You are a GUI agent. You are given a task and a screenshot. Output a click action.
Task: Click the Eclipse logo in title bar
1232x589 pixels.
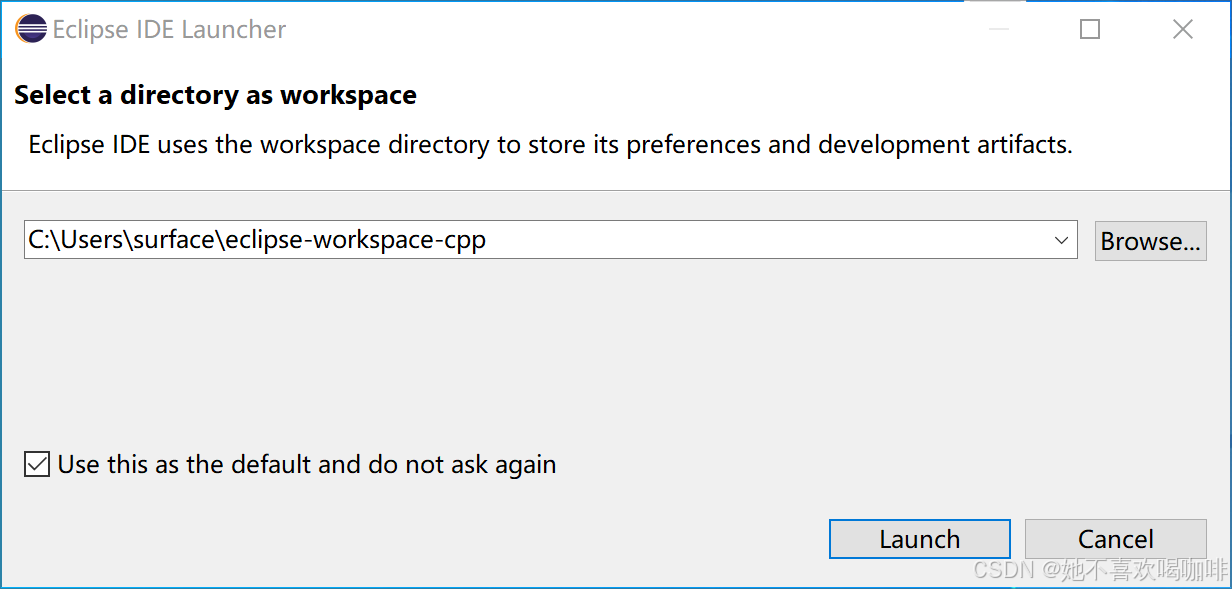tap(31, 29)
